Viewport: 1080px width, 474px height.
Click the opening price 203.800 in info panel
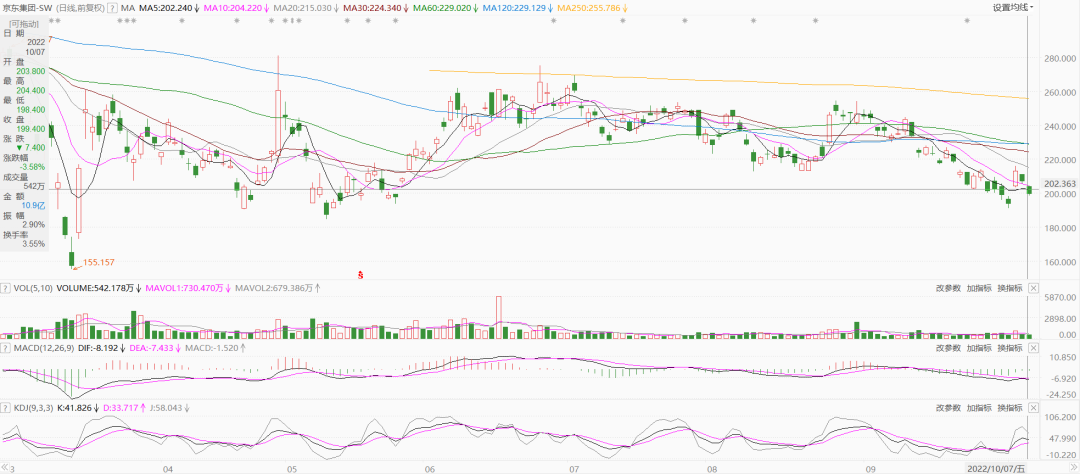coord(30,71)
